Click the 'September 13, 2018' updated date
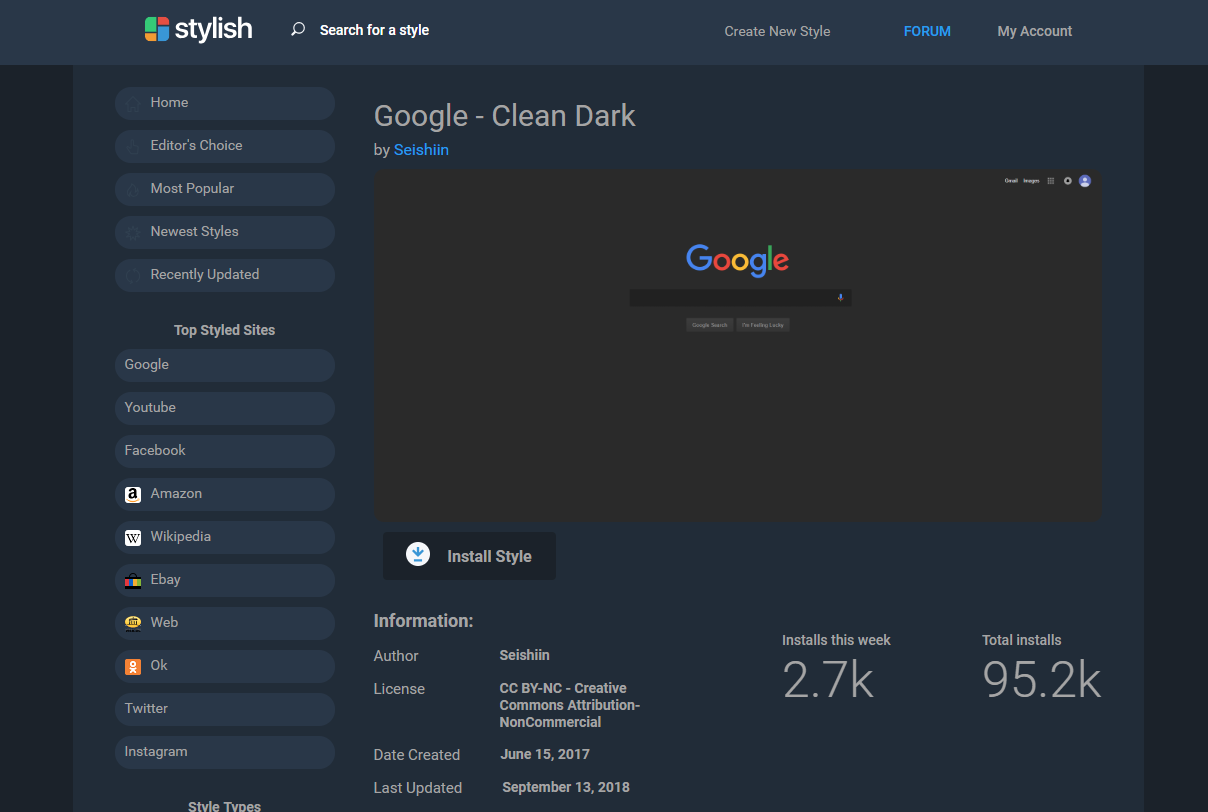This screenshot has width=1208, height=812. click(566, 787)
